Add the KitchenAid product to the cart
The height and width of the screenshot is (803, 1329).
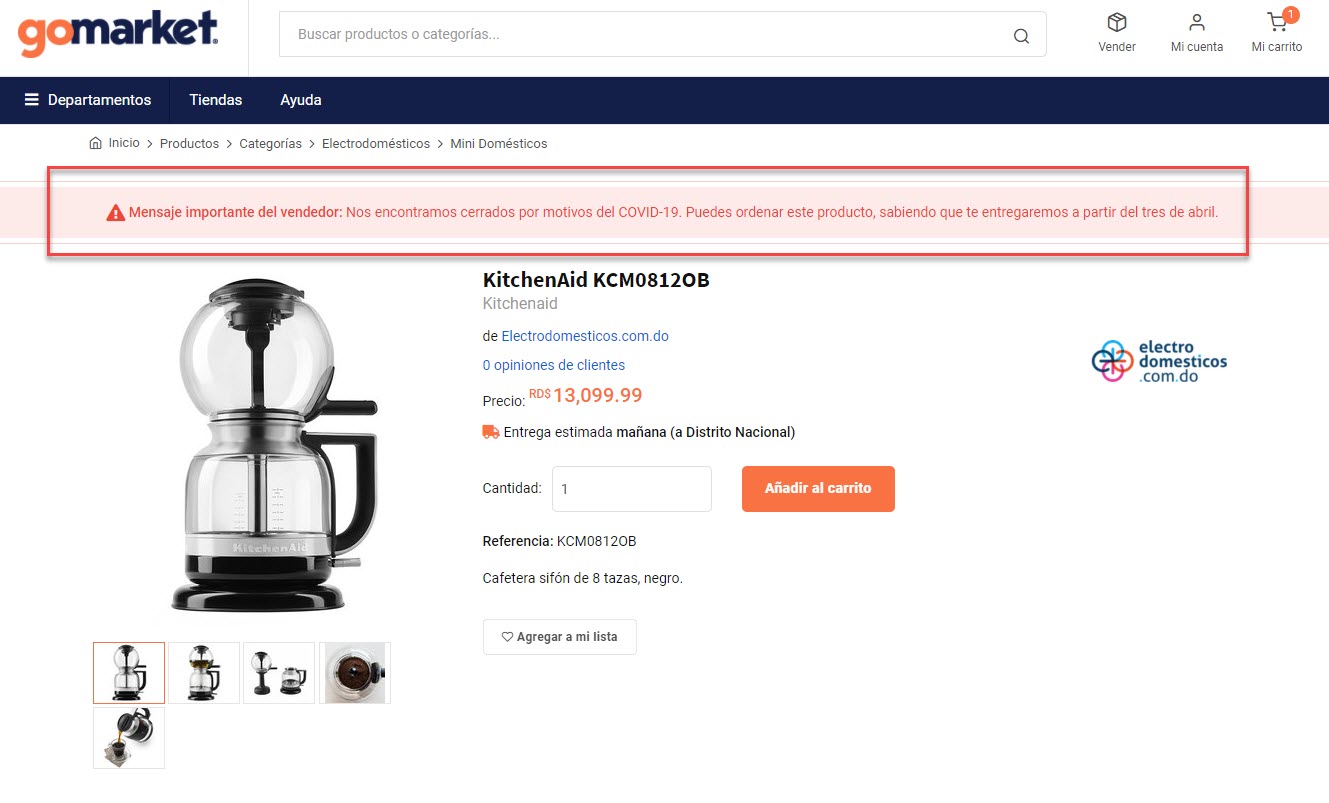coord(818,489)
